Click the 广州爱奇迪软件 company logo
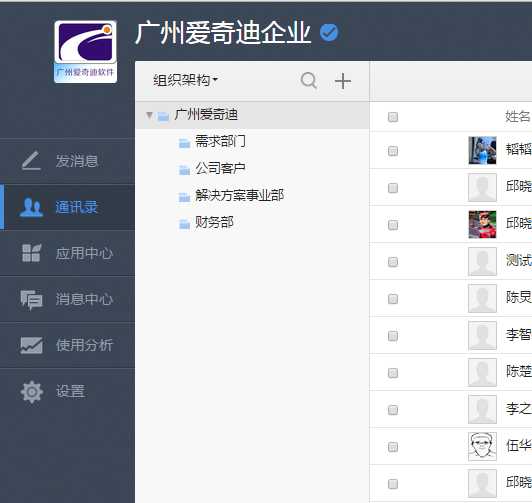The image size is (532, 503). [86, 52]
